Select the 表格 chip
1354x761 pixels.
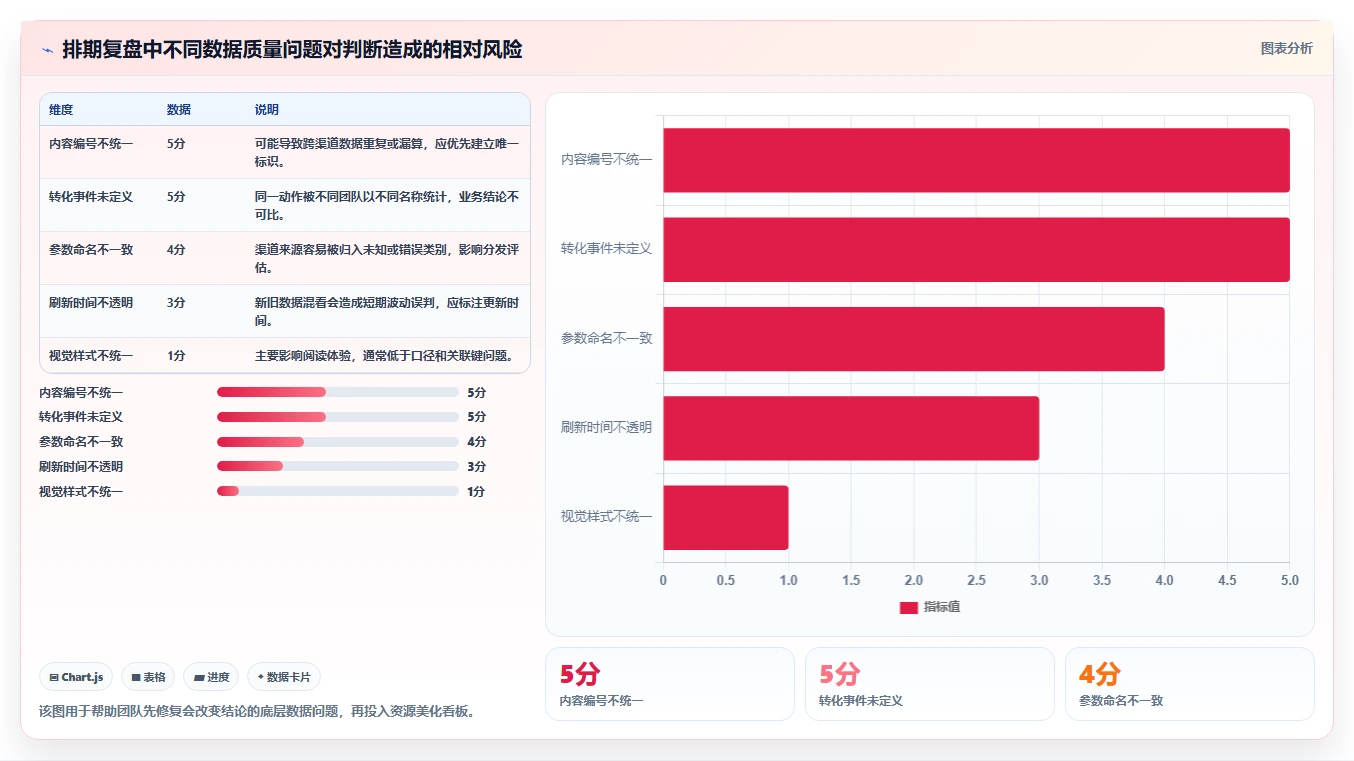pyautogui.click(x=148, y=677)
